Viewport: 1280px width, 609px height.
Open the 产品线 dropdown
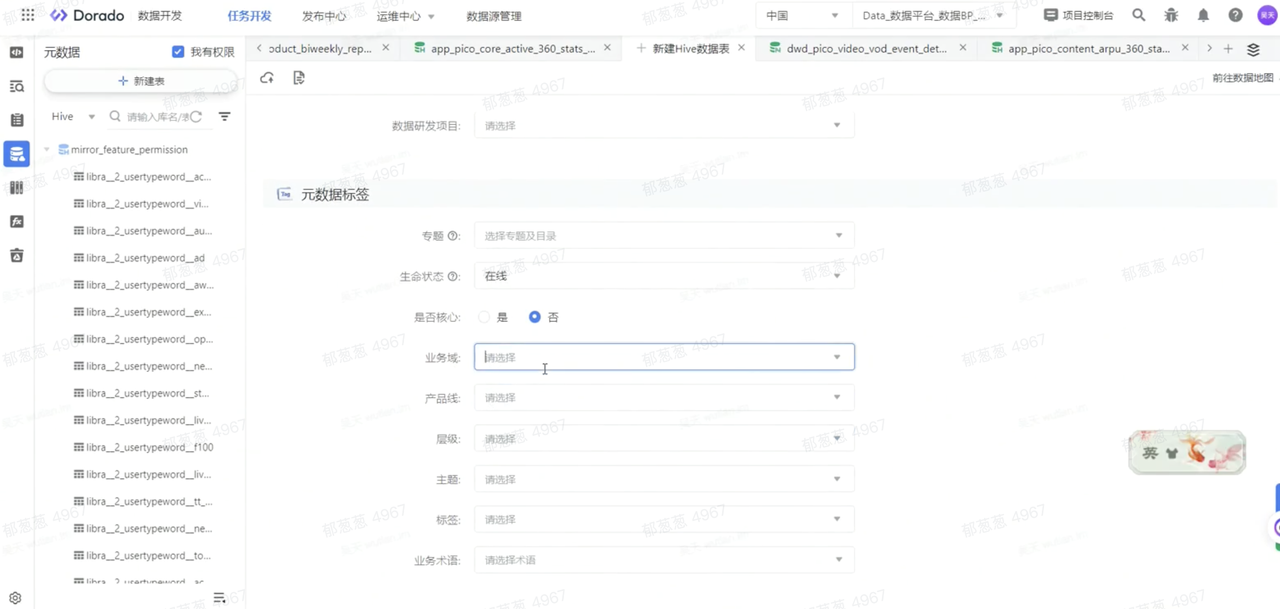[664, 398]
